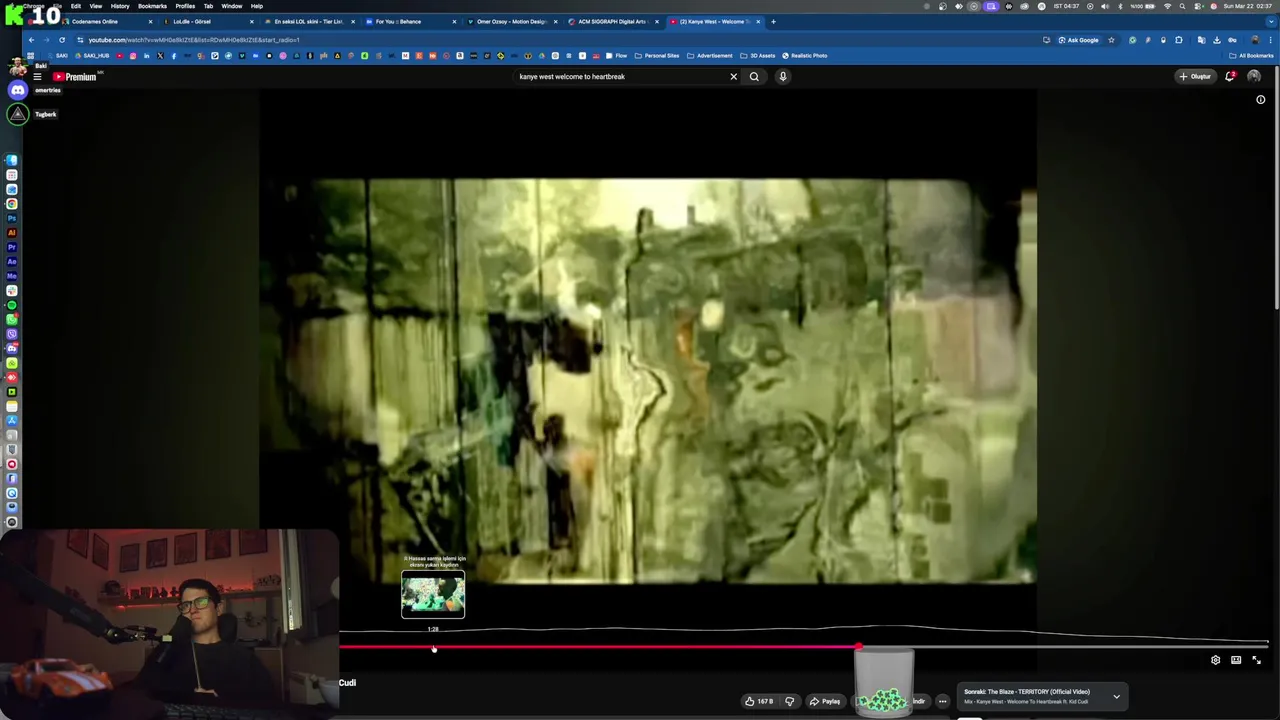Switch to the Omer Ozsoy Motion Design tab
Image resolution: width=1280 pixels, height=720 pixels.
pos(511,21)
